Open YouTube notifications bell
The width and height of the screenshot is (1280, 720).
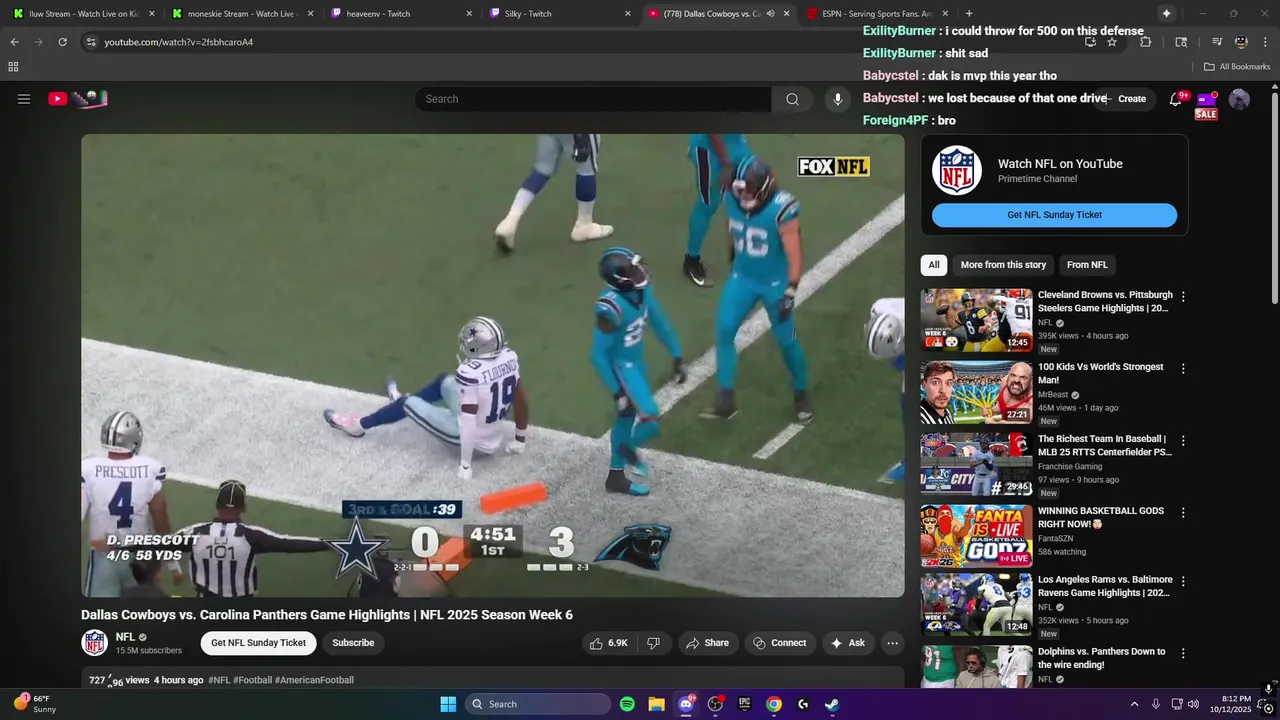pyautogui.click(x=1176, y=99)
